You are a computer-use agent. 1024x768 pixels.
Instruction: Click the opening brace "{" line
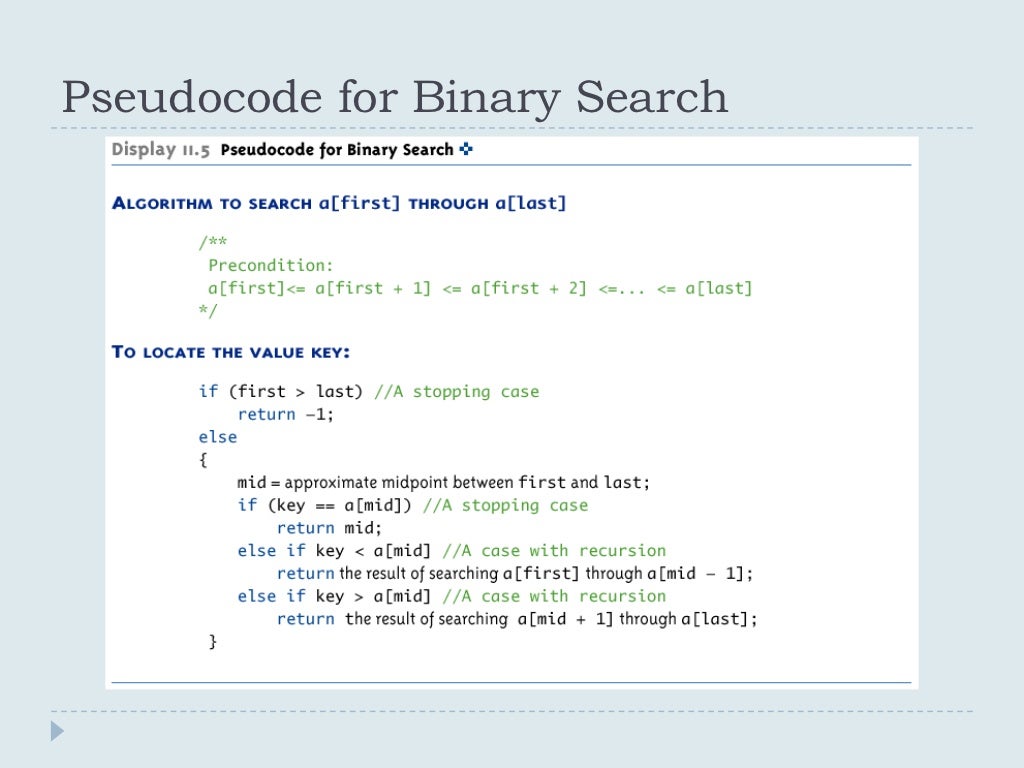point(203,460)
